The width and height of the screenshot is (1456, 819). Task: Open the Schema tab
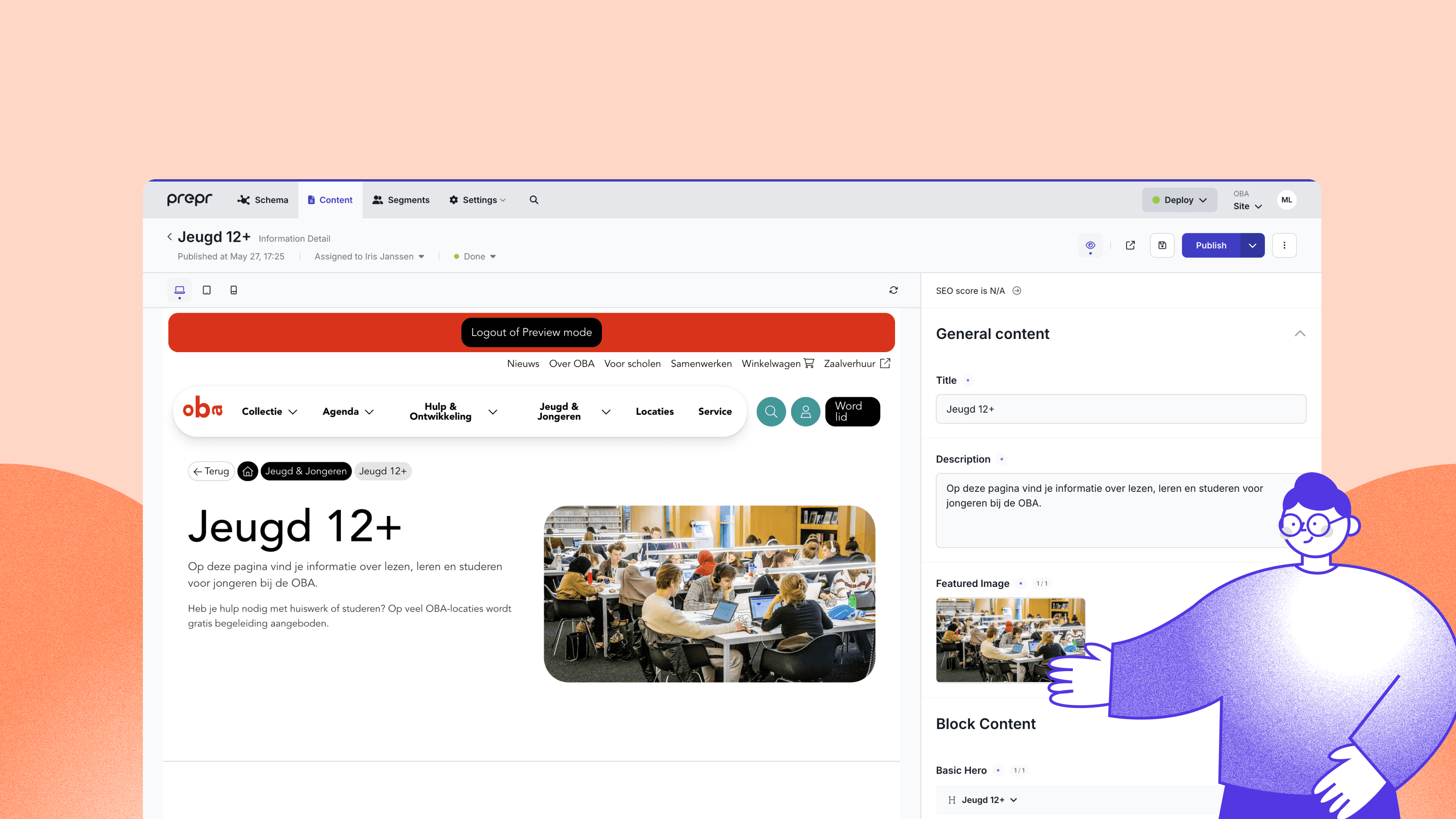(x=263, y=200)
